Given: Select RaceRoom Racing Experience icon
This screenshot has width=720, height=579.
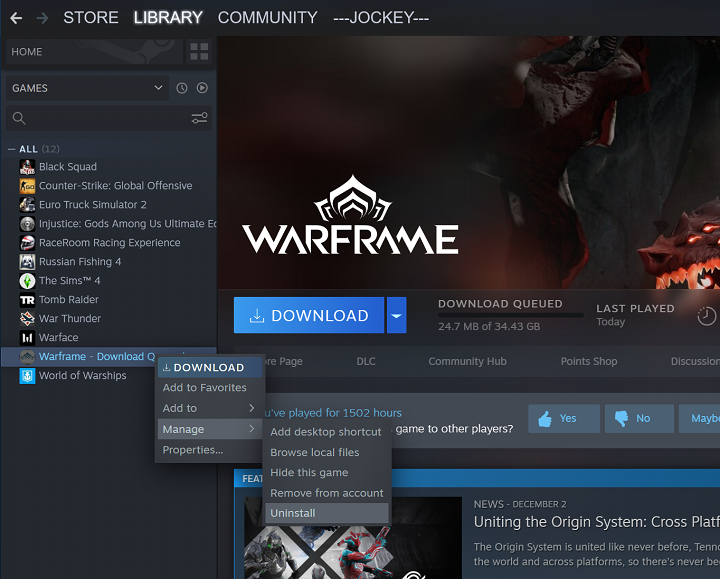Looking at the screenshot, I should [x=27, y=242].
